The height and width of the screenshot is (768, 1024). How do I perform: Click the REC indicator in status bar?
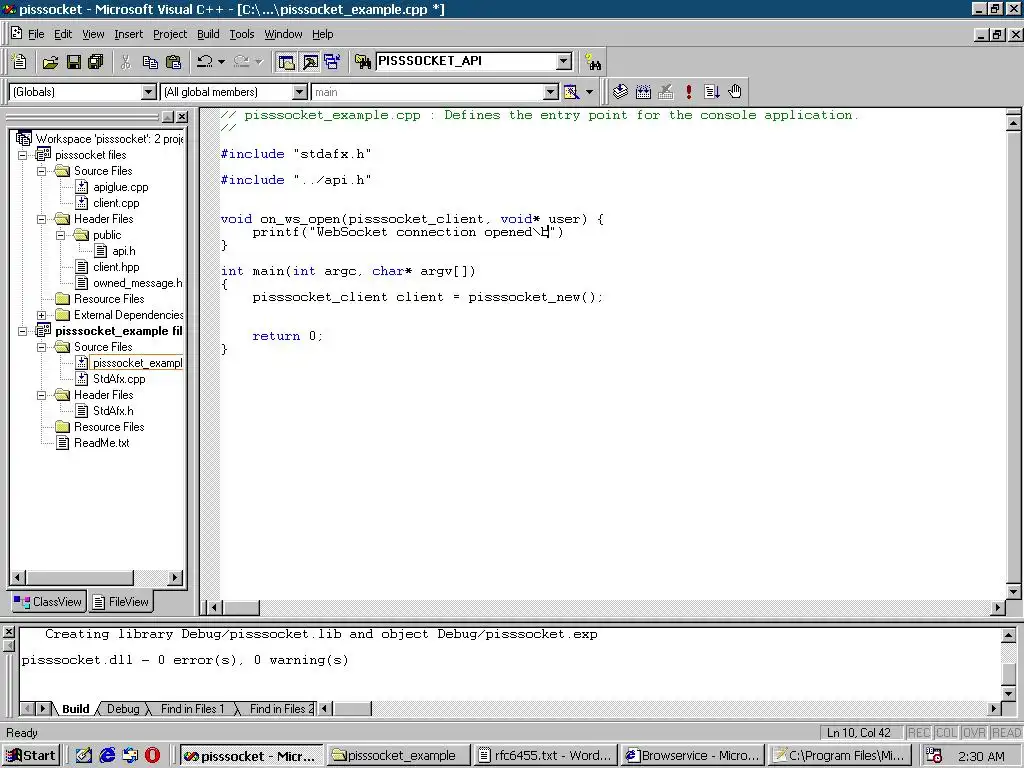coord(919,733)
